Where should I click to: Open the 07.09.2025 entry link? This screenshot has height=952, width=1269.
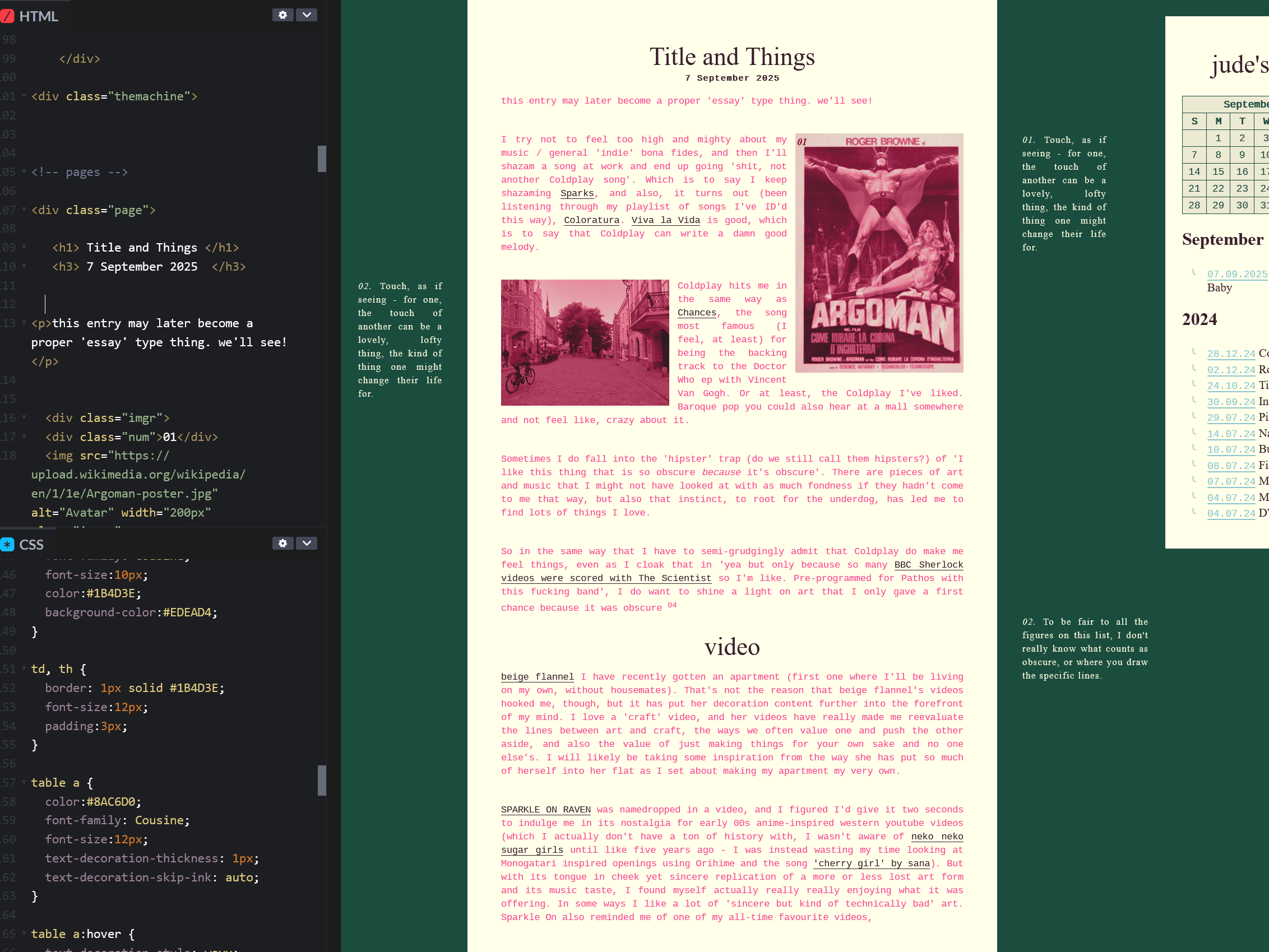(x=1238, y=274)
